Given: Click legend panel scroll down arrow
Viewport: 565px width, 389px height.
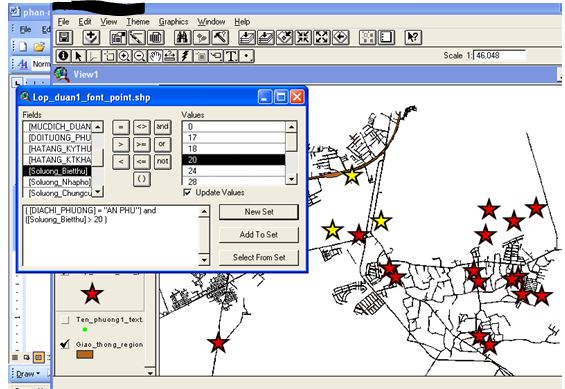Looking at the screenshot, I should 150,372.
